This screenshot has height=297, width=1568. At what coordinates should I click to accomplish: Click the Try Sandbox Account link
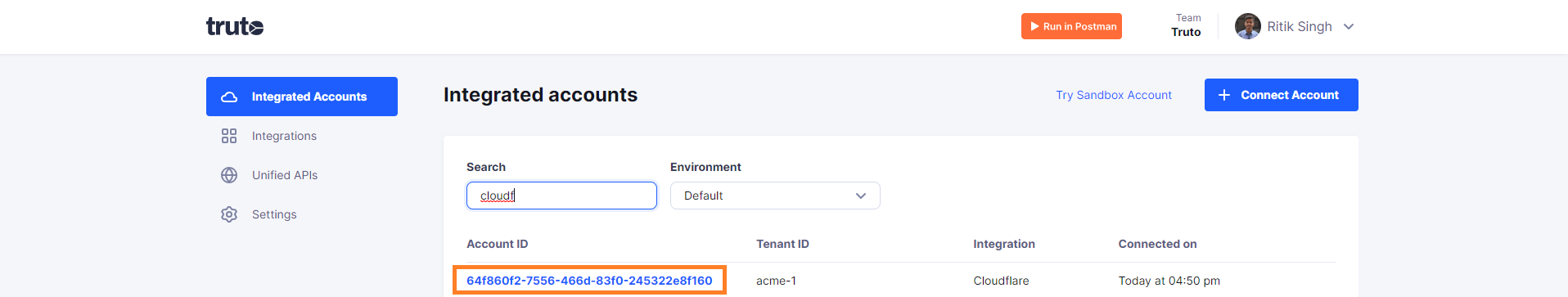[x=1114, y=95]
